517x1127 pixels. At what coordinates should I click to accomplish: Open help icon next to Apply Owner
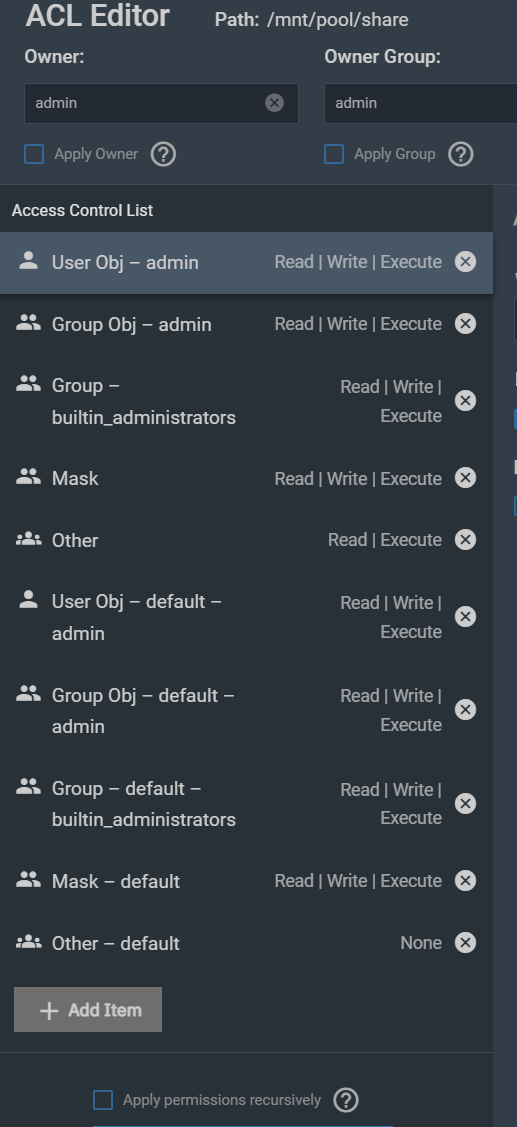pos(163,154)
